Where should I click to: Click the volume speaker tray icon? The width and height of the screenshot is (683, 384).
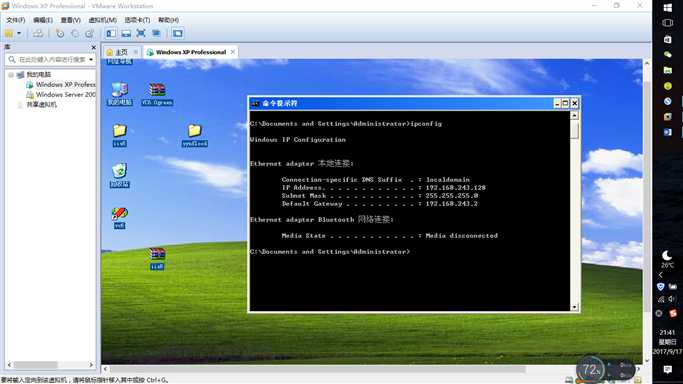pos(672,299)
